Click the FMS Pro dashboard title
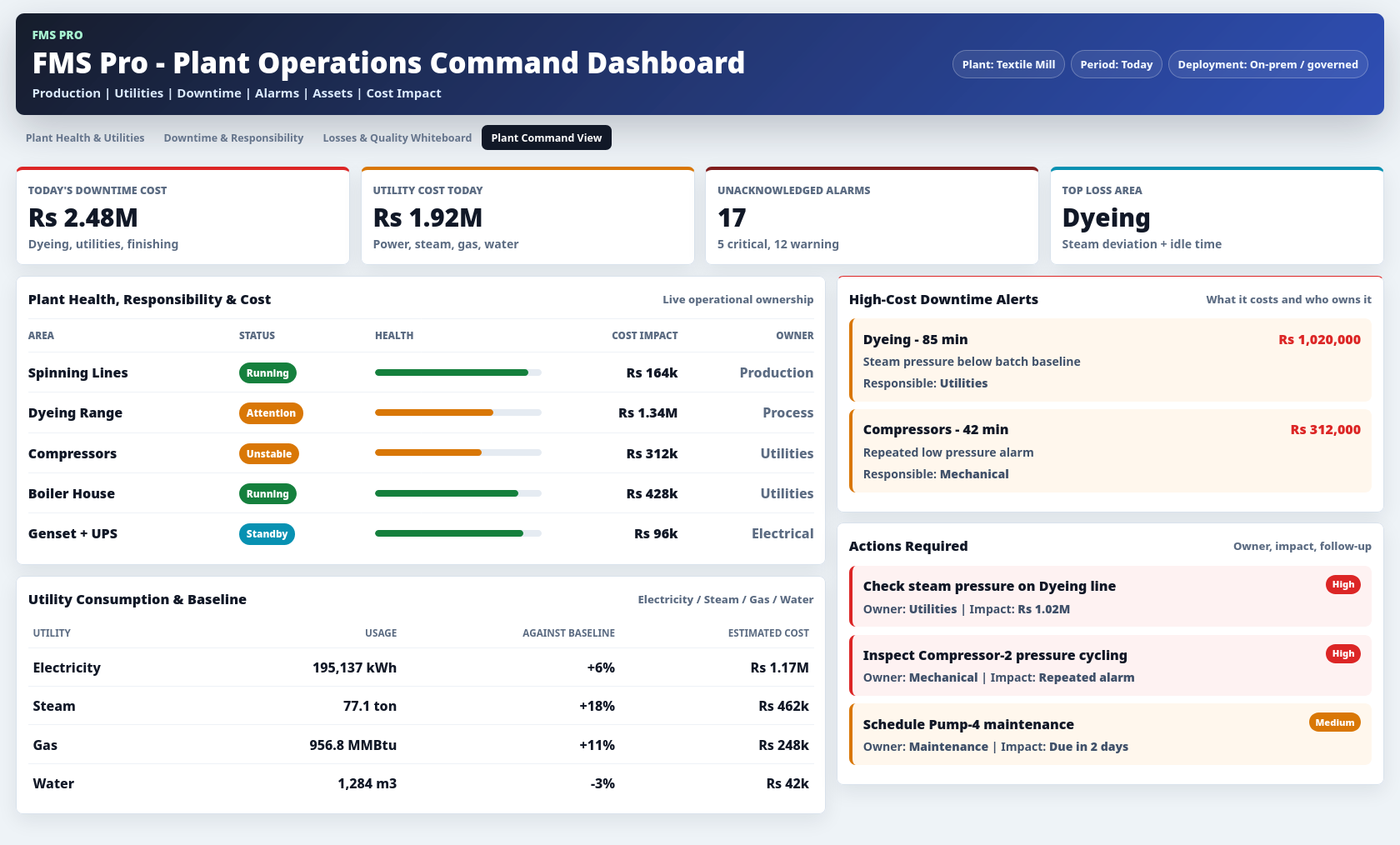Viewport: 1400px width, 845px height. tap(388, 62)
